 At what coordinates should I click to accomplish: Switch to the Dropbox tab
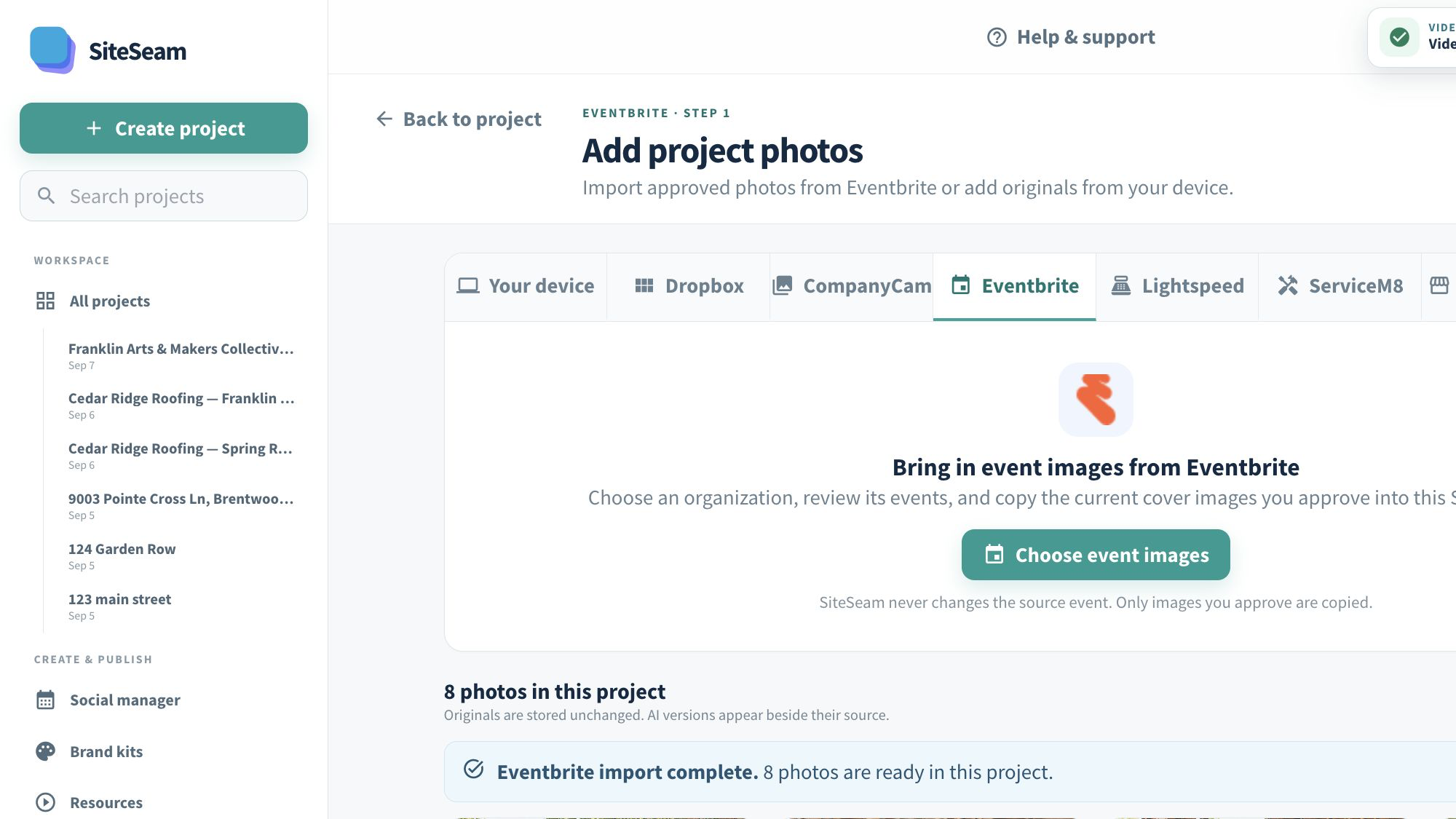tap(689, 286)
